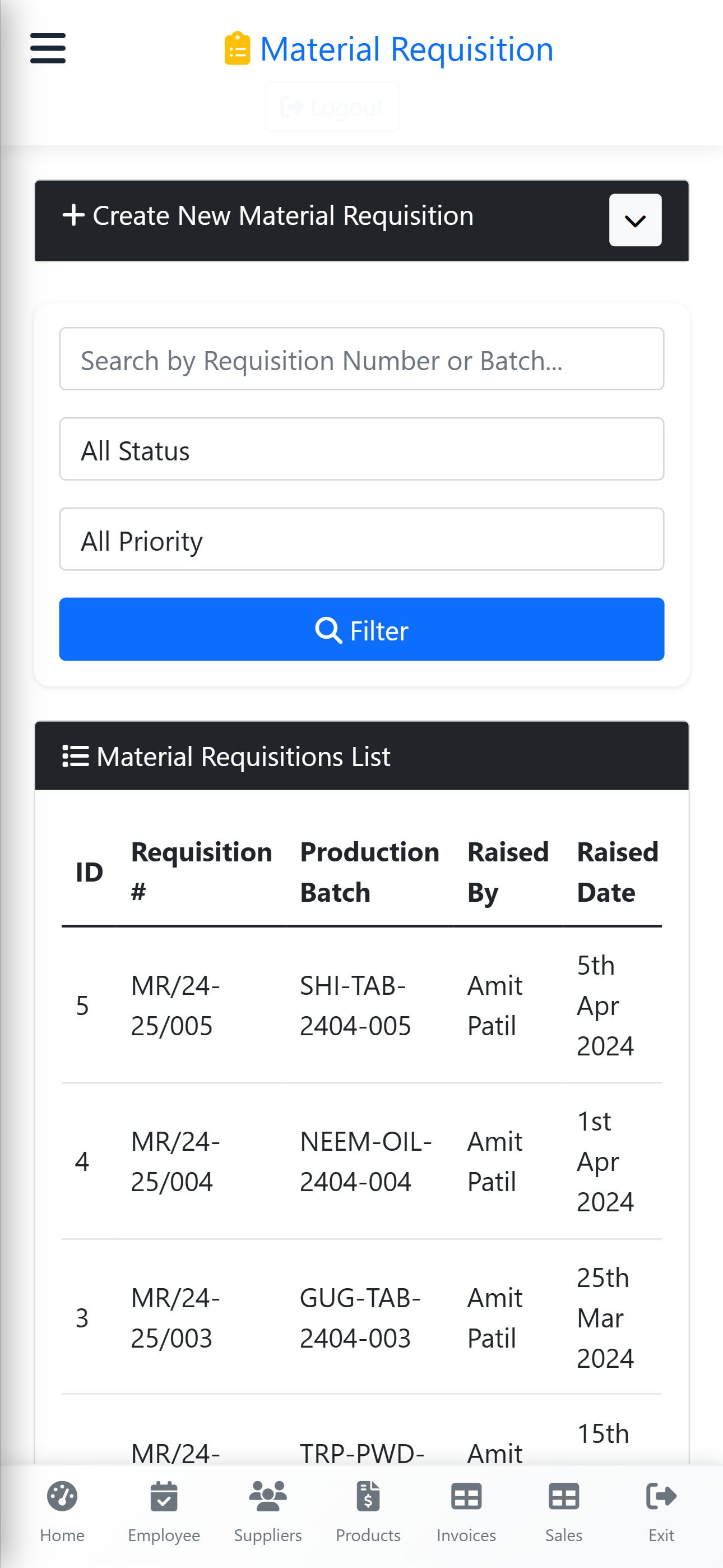Click Amit Patil in the row with ID 5

tap(495, 1006)
